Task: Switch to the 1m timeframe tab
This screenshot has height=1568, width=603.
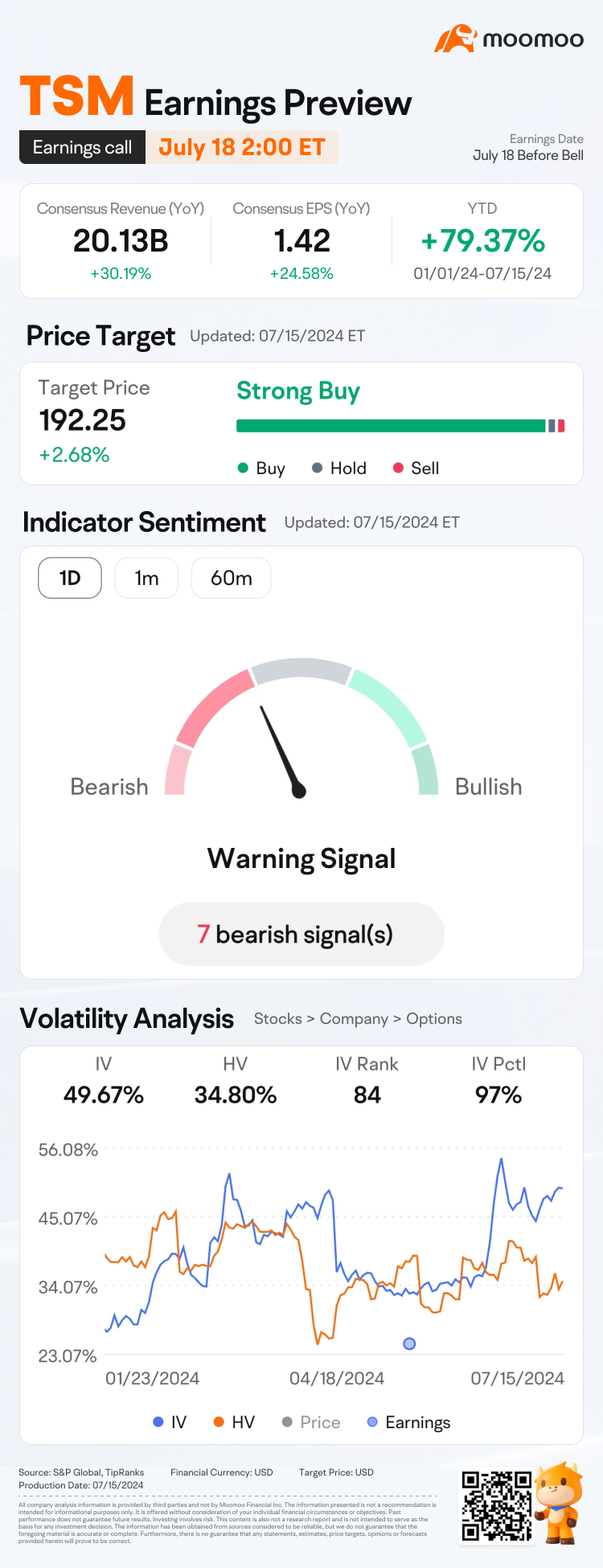Action: point(146,578)
